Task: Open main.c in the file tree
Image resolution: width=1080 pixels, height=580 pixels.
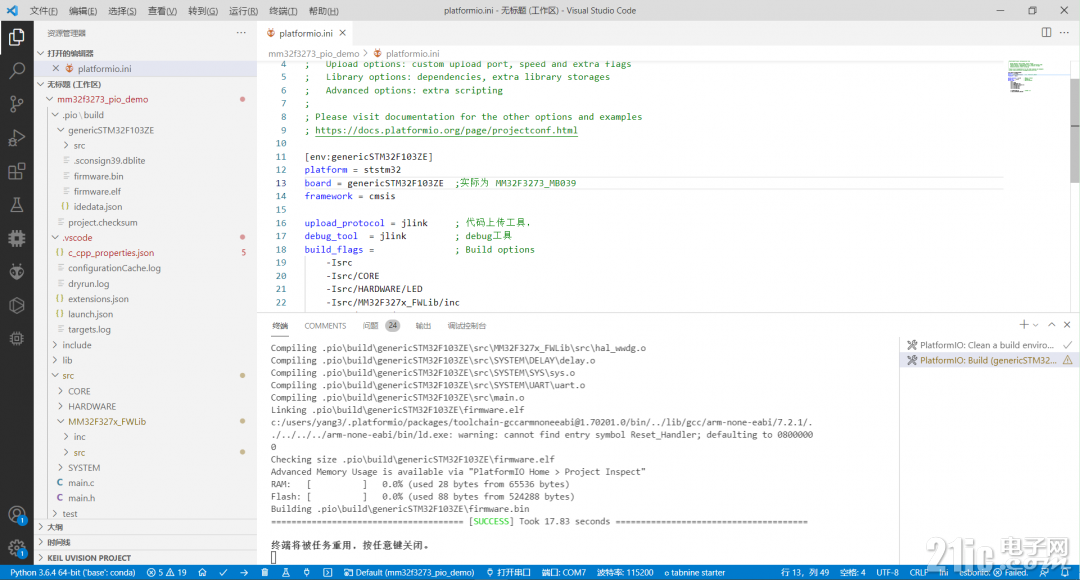Action: (81, 483)
